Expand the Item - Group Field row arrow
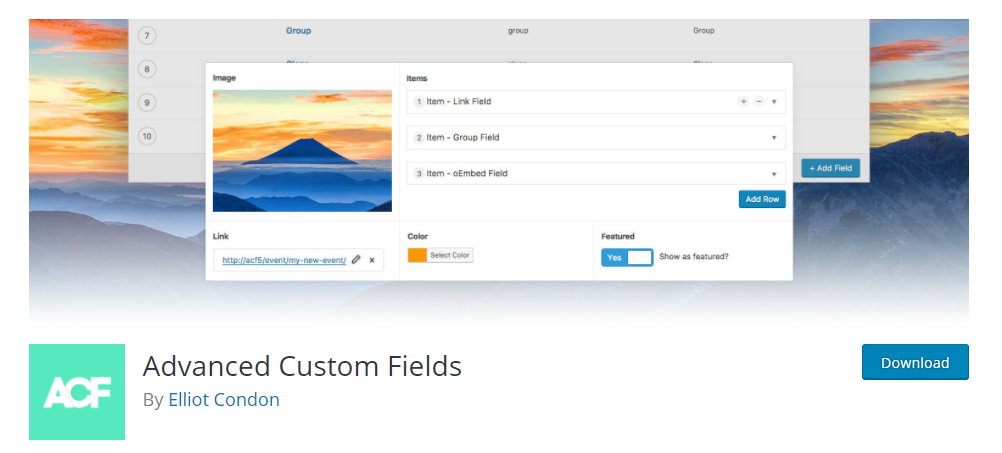Image resolution: width=1002 pixels, height=453 pixels. [774, 138]
